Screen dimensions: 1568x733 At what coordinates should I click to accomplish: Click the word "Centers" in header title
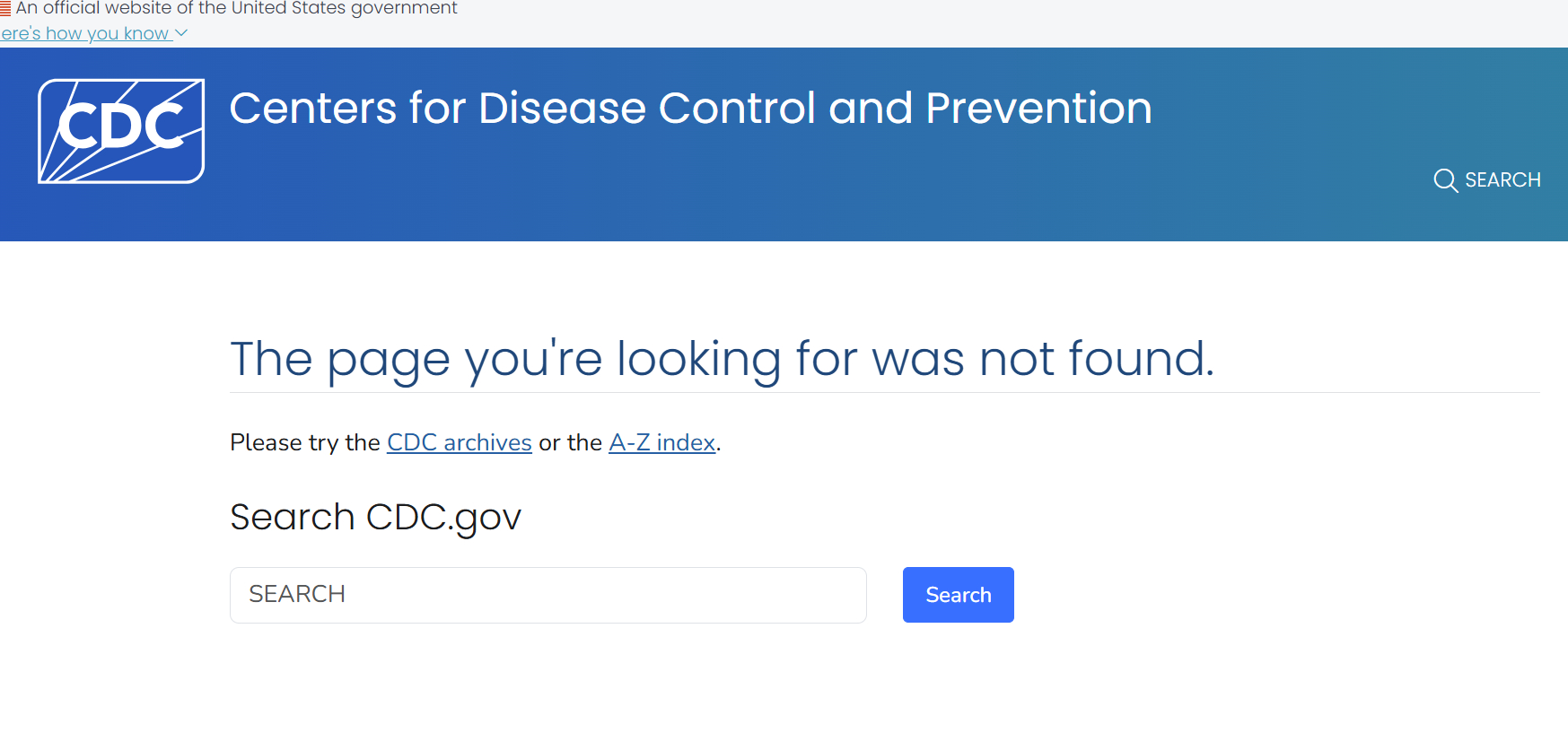[x=312, y=109]
